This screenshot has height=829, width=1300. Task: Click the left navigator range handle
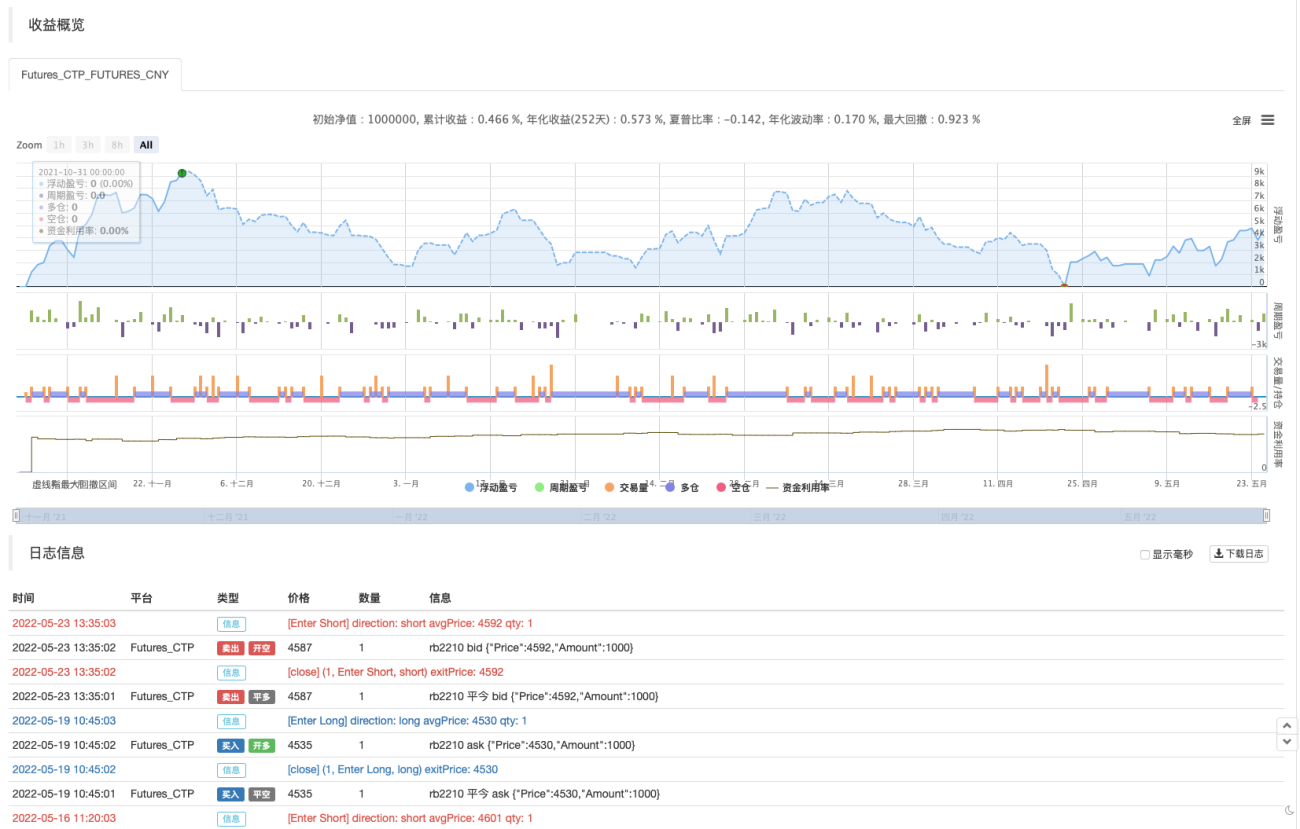click(x=15, y=515)
